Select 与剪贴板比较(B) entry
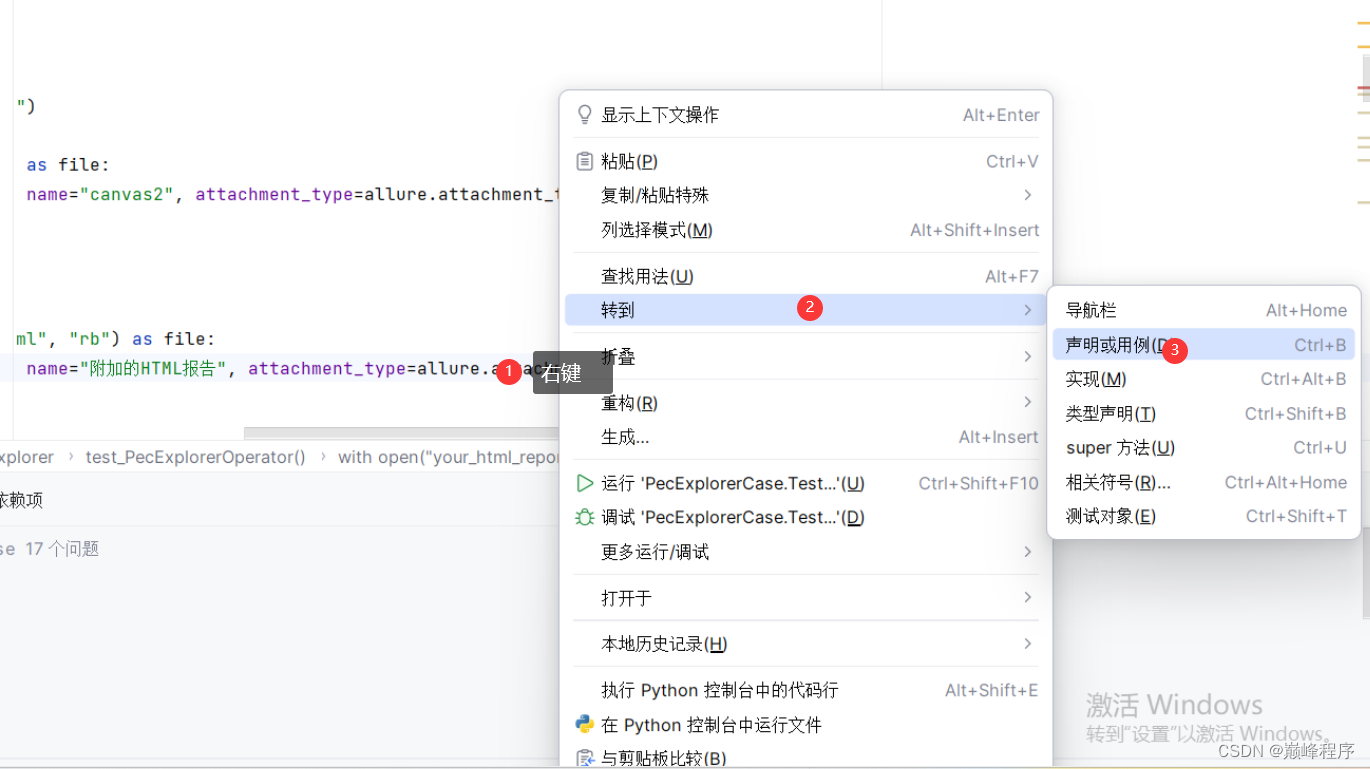Screen dimensions: 1370x769 tap(806, 758)
